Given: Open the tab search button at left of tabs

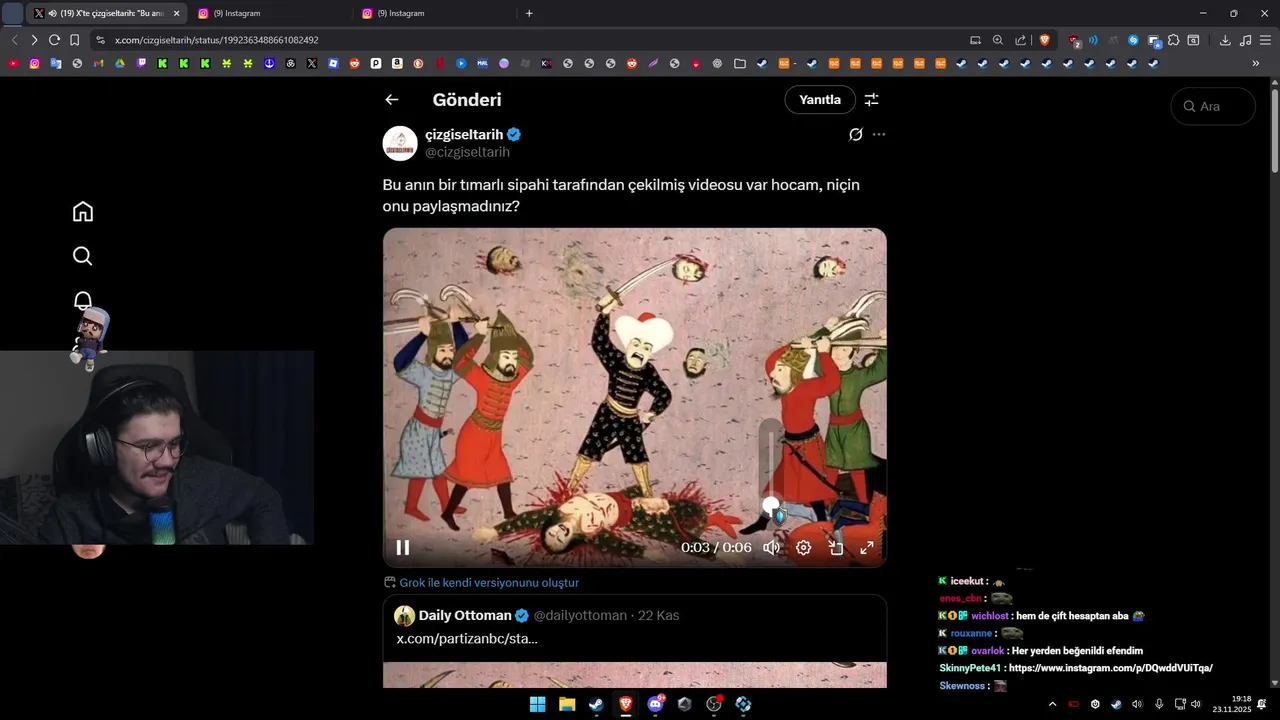Looking at the screenshot, I should point(12,13).
